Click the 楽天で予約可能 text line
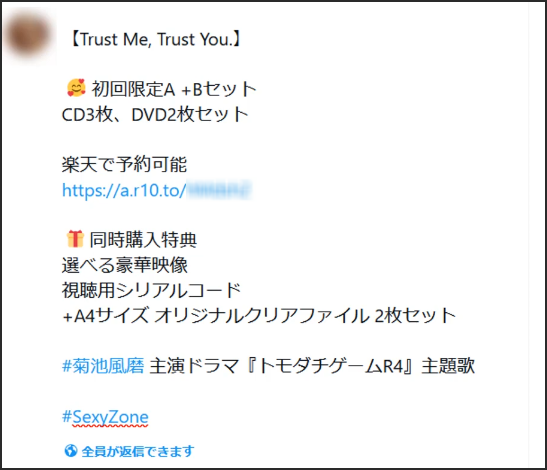Viewport: 547px width, 470px height. click(x=125, y=165)
